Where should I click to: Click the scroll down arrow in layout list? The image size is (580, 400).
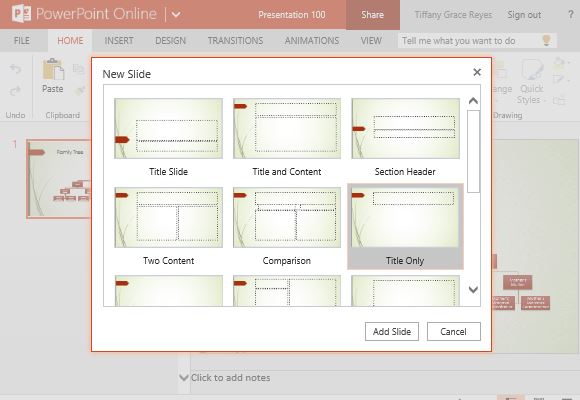[x=473, y=289]
